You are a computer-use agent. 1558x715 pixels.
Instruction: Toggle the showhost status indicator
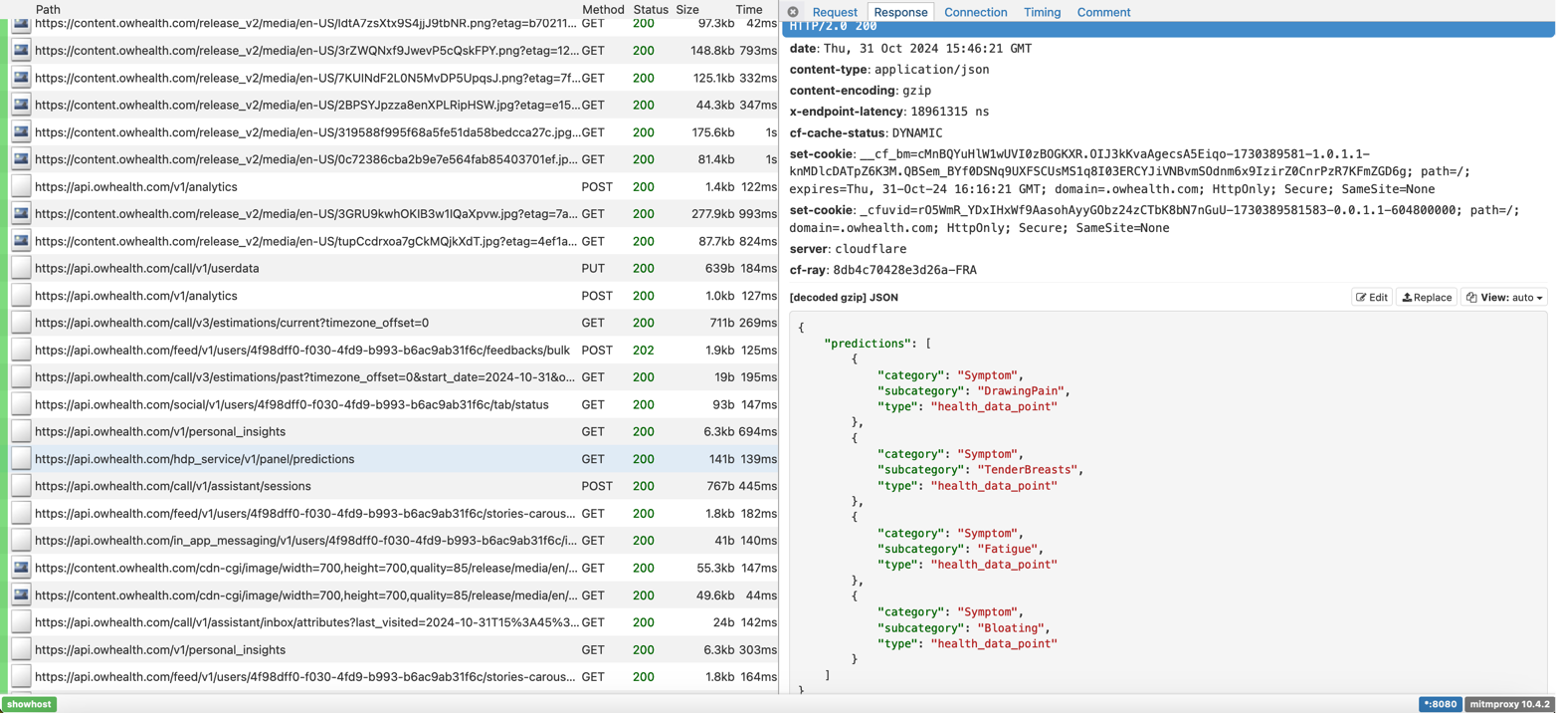(x=28, y=704)
